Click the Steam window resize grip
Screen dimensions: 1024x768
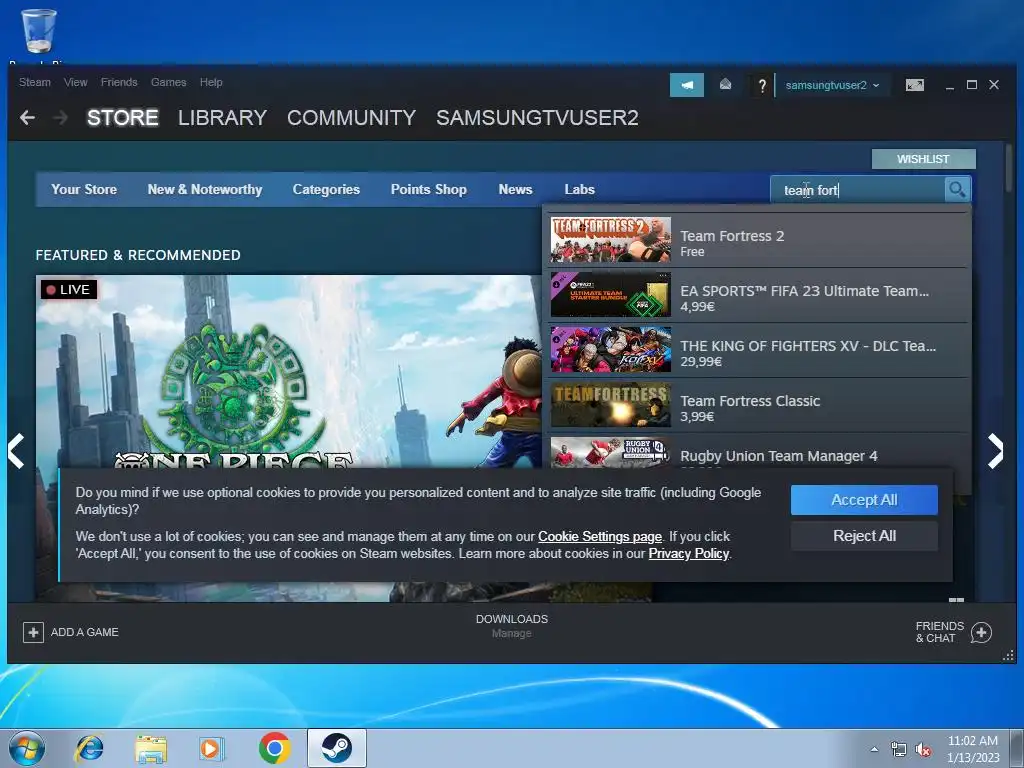click(x=1008, y=656)
